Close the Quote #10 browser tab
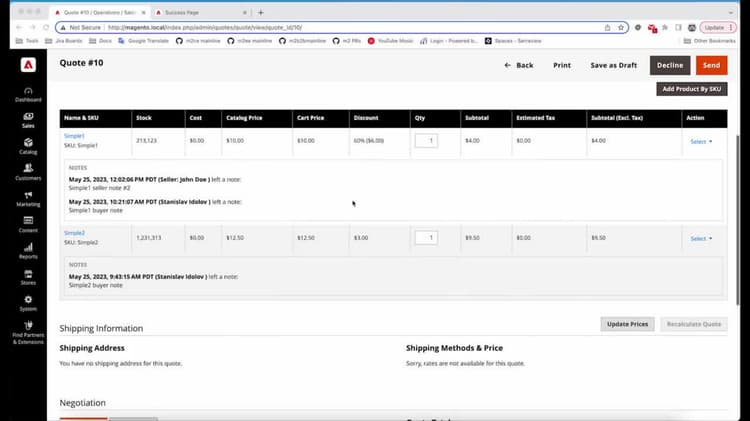The image size is (750, 421). pyautogui.click(x=143, y=12)
